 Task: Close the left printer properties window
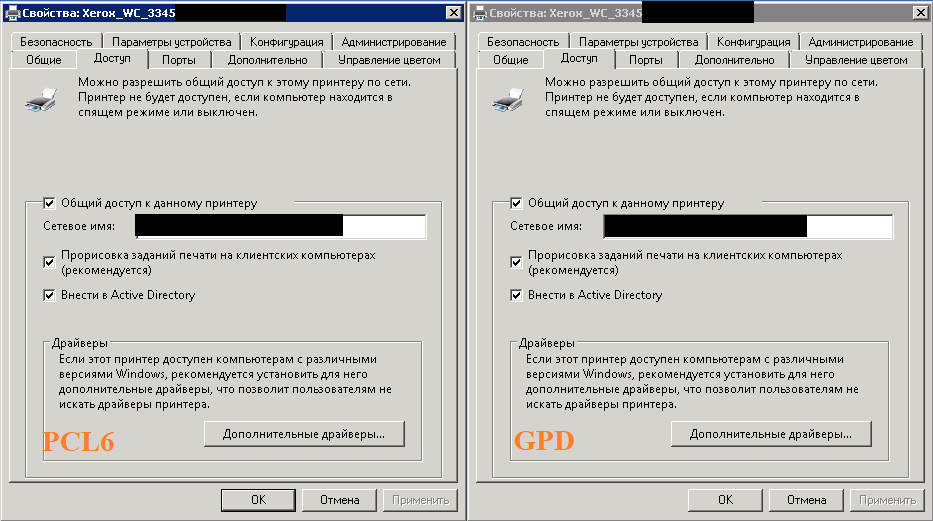(451, 12)
